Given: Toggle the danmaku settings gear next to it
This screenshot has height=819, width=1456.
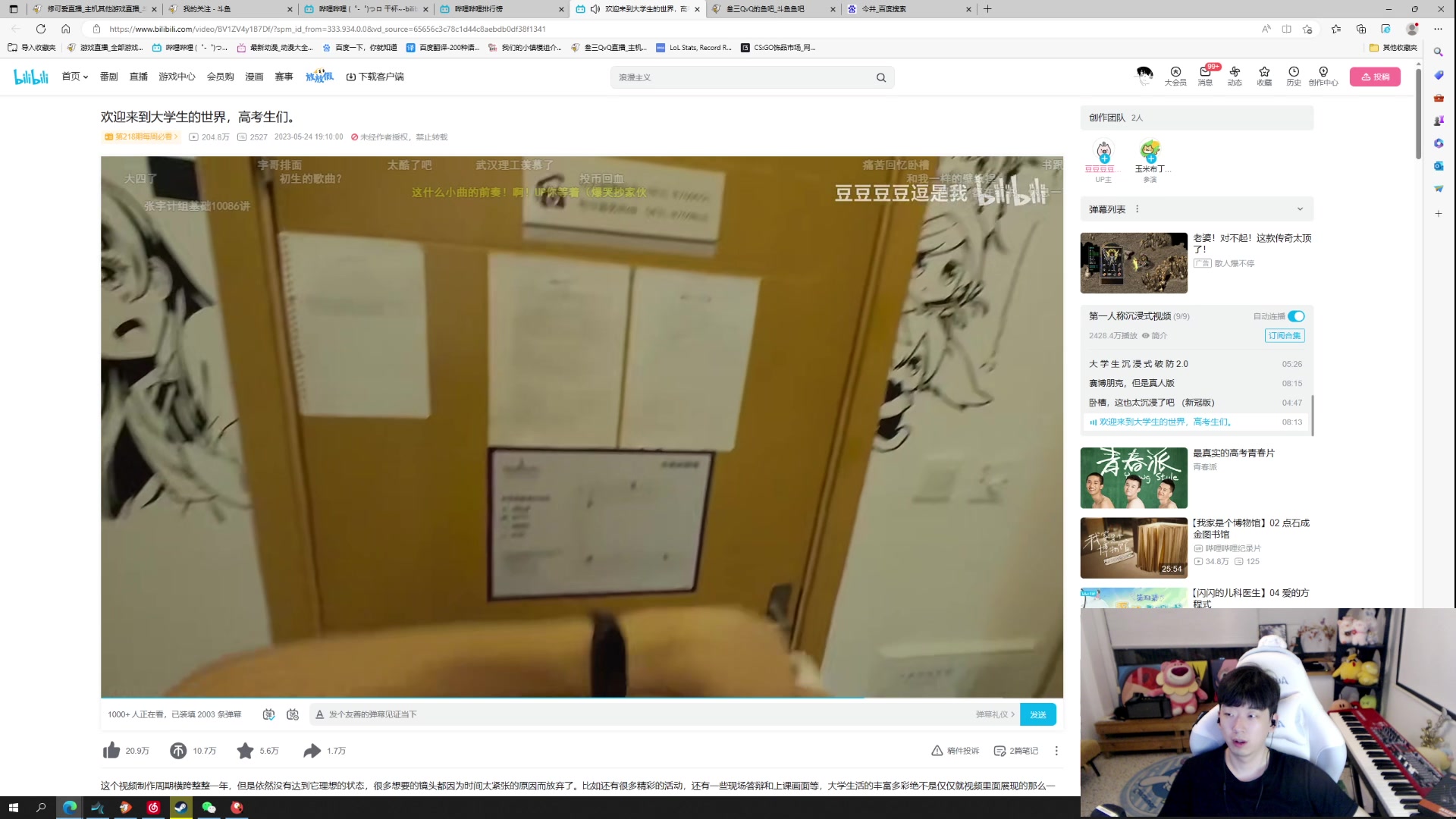Looking at the screenshot, I should (292, 714).
